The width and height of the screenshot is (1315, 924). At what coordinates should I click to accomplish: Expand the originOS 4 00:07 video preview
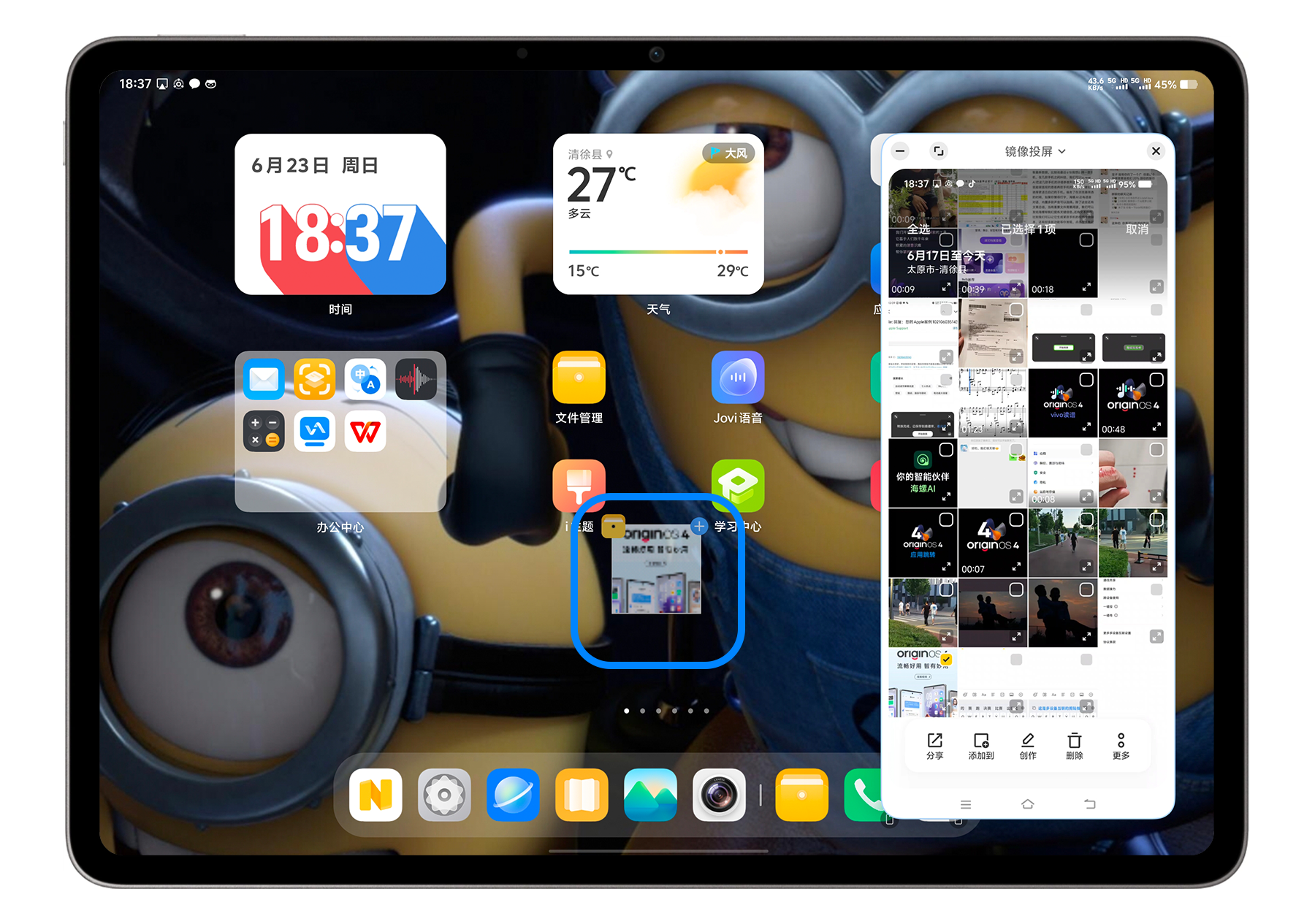(1016, 567)
